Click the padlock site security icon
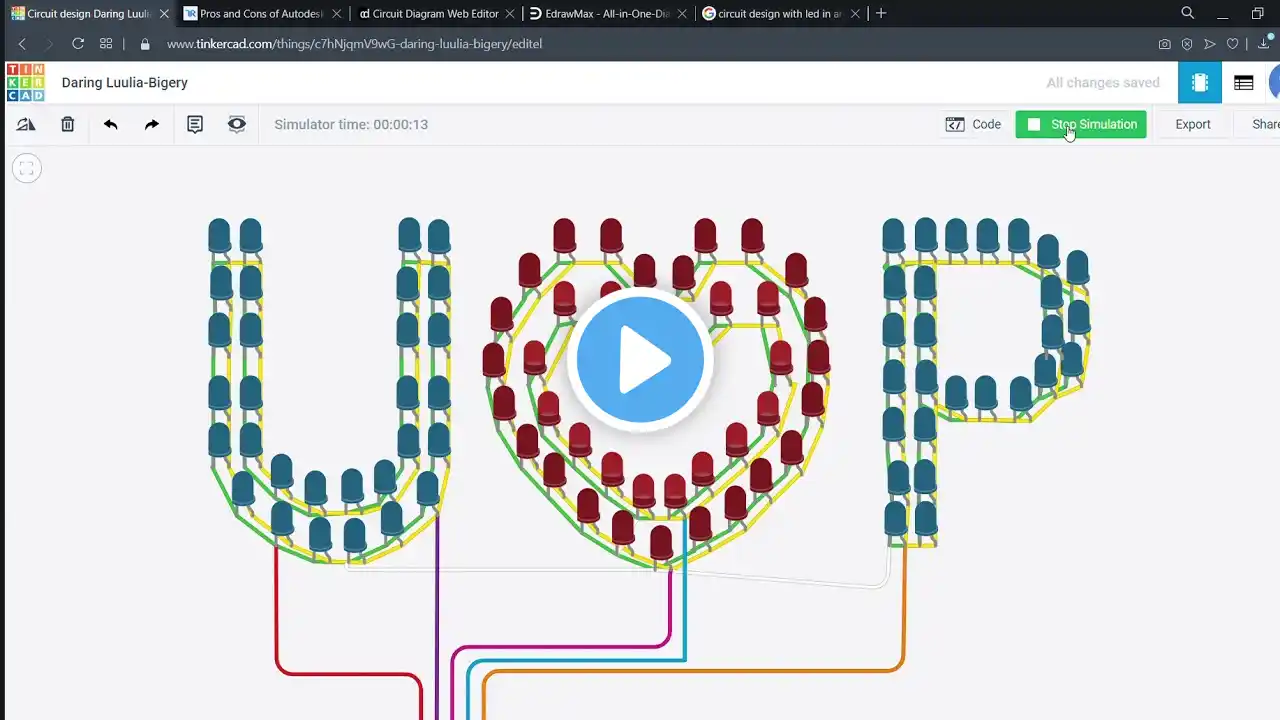This screenshot has height=720, width=1280. (145, 44)
